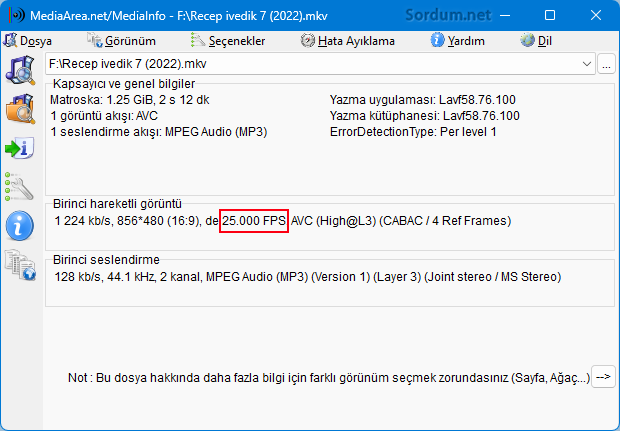Click the Export green arrow icon
620x431 pixels.
[x=20, y=148]
